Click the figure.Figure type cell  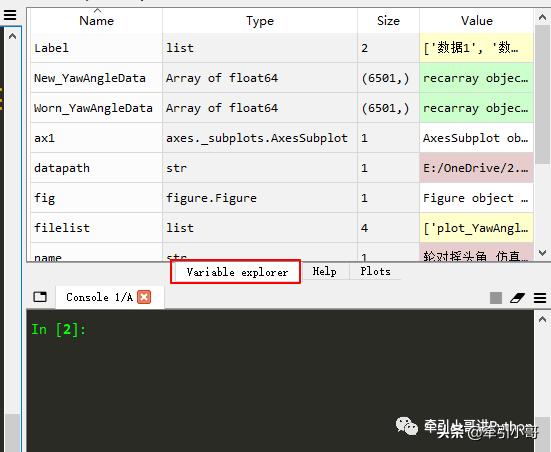[260, 198]
